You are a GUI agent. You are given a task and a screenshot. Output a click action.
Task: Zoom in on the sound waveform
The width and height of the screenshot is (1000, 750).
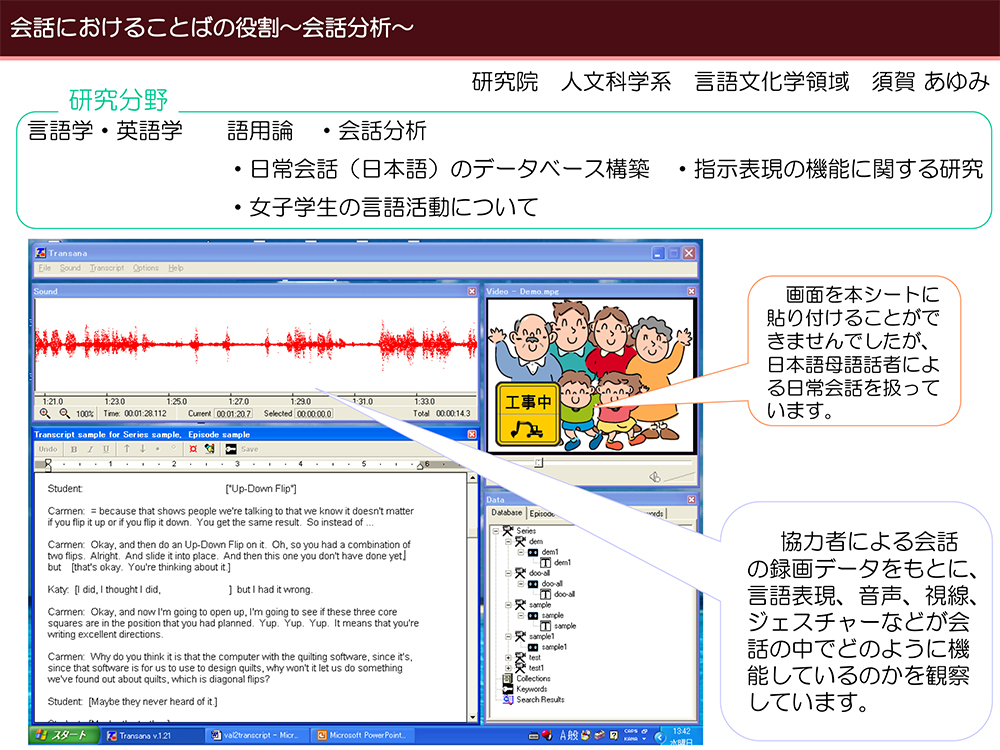[x=45, y=413]
